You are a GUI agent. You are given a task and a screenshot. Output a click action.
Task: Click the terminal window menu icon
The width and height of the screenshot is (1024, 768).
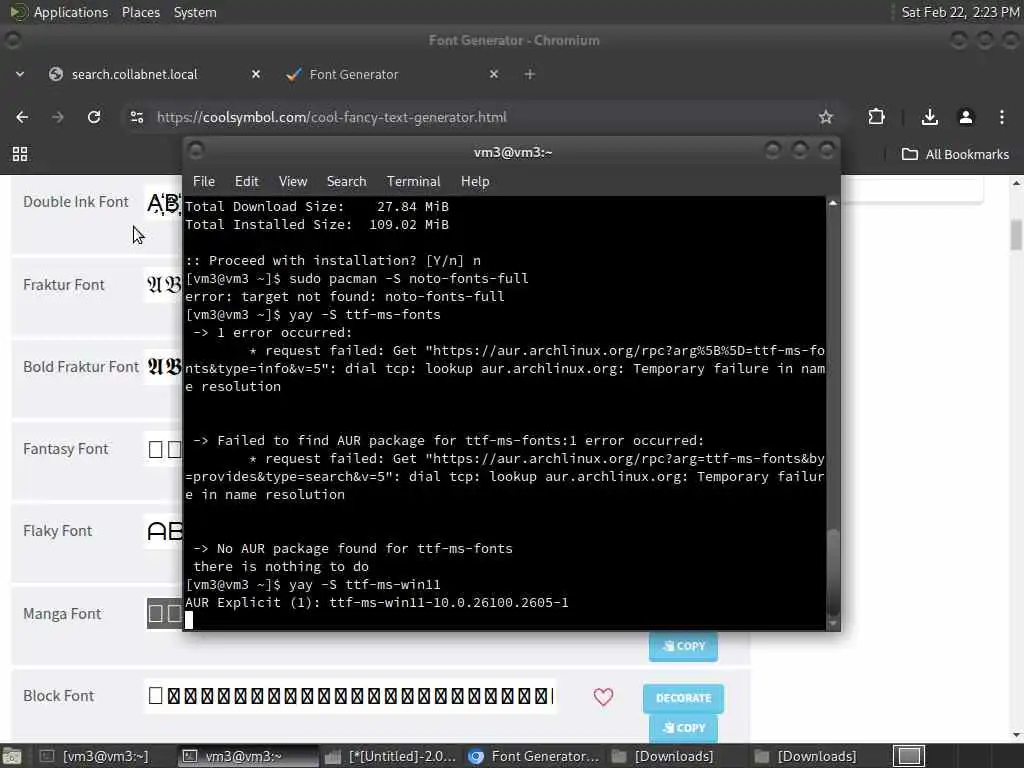pos(196,152)
